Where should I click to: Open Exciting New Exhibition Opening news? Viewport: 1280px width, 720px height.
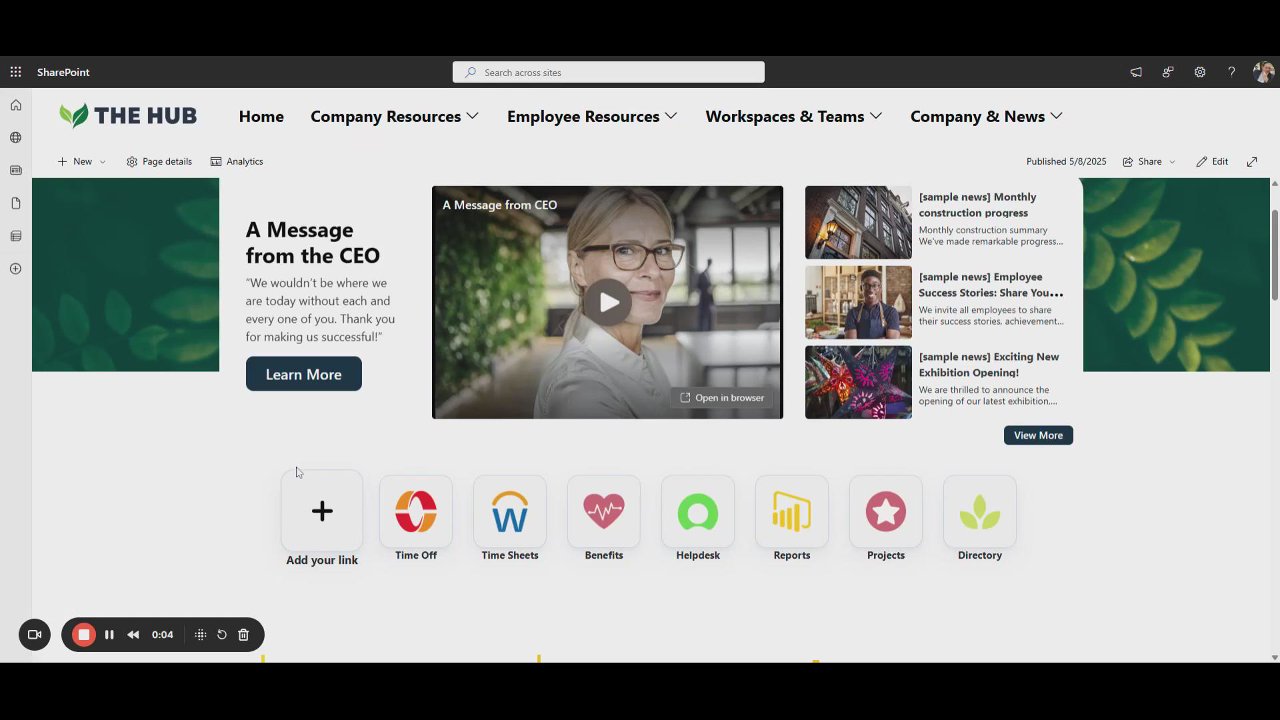point(989,365)
